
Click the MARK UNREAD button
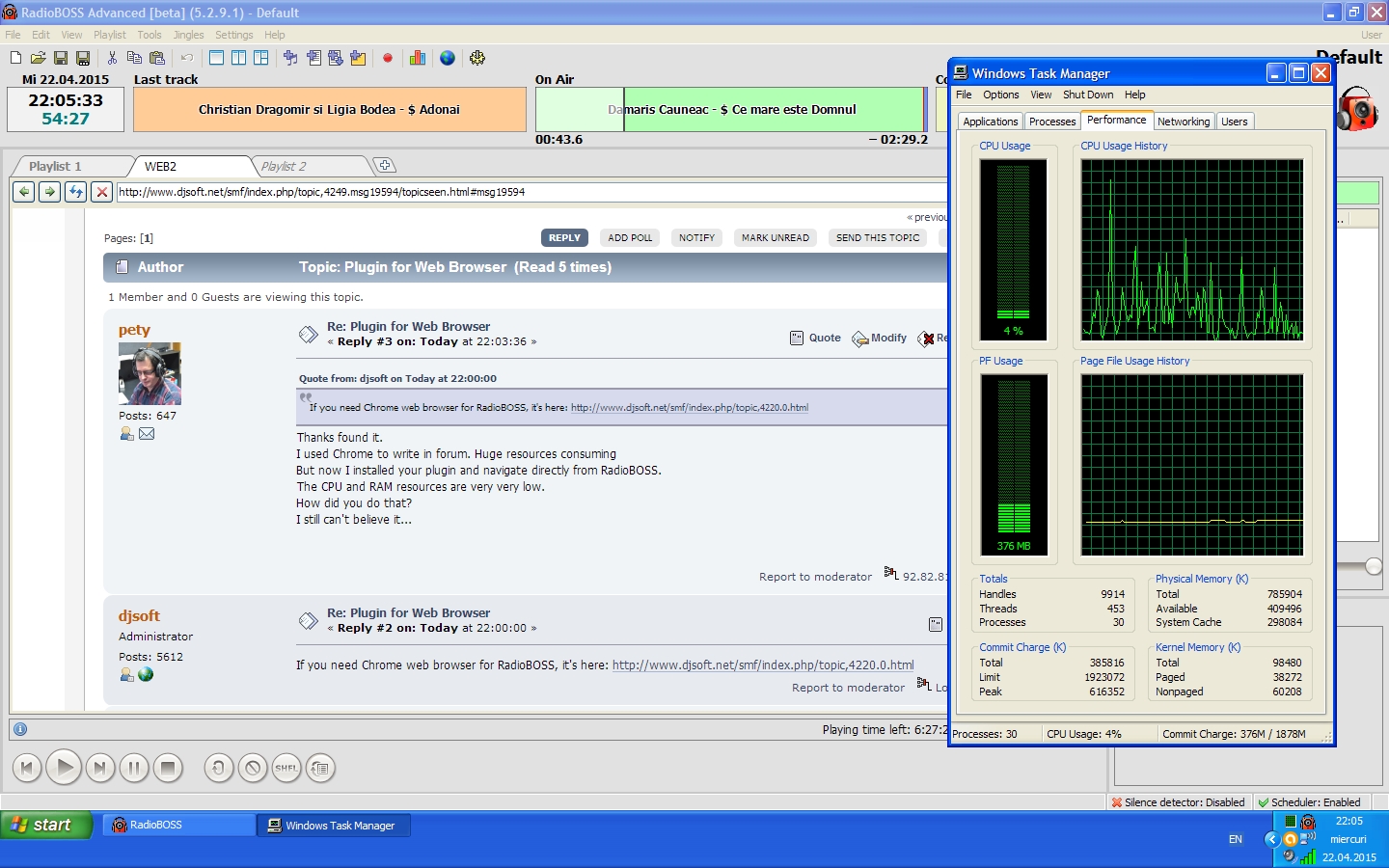[776, 237]
